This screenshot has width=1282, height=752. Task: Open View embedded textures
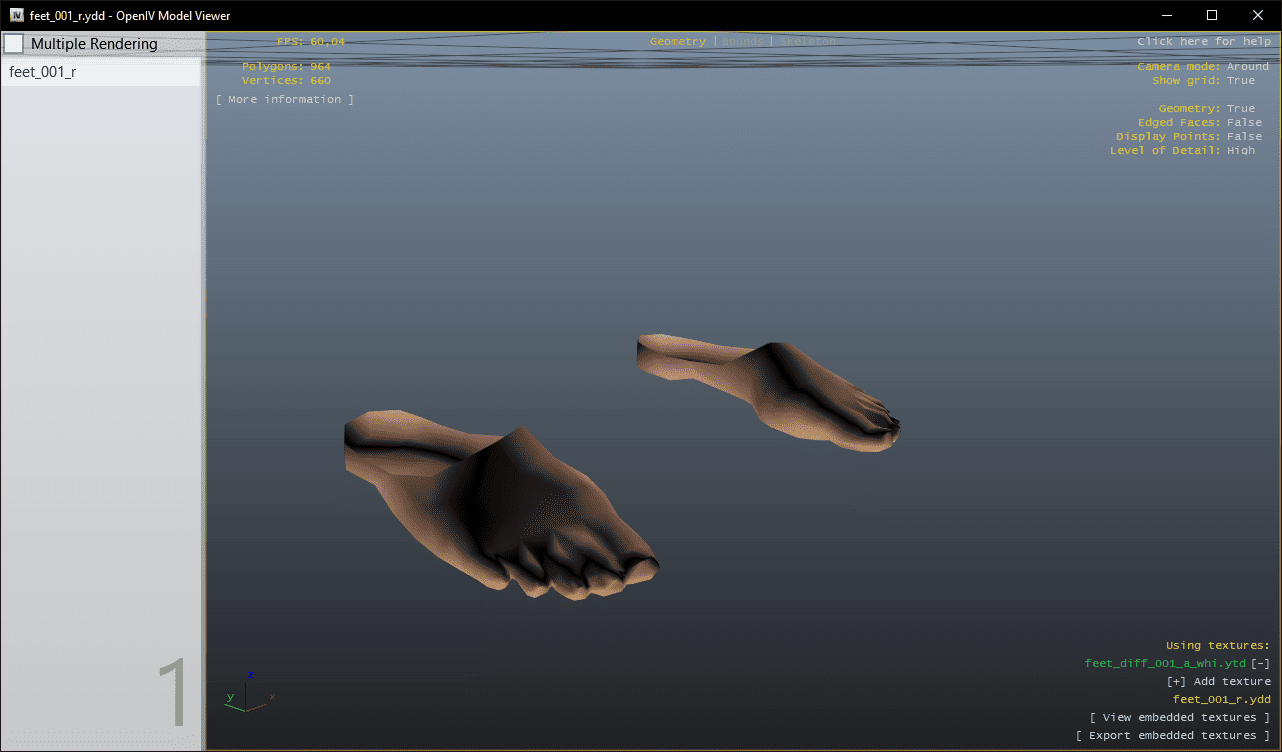coord(1179,718)
